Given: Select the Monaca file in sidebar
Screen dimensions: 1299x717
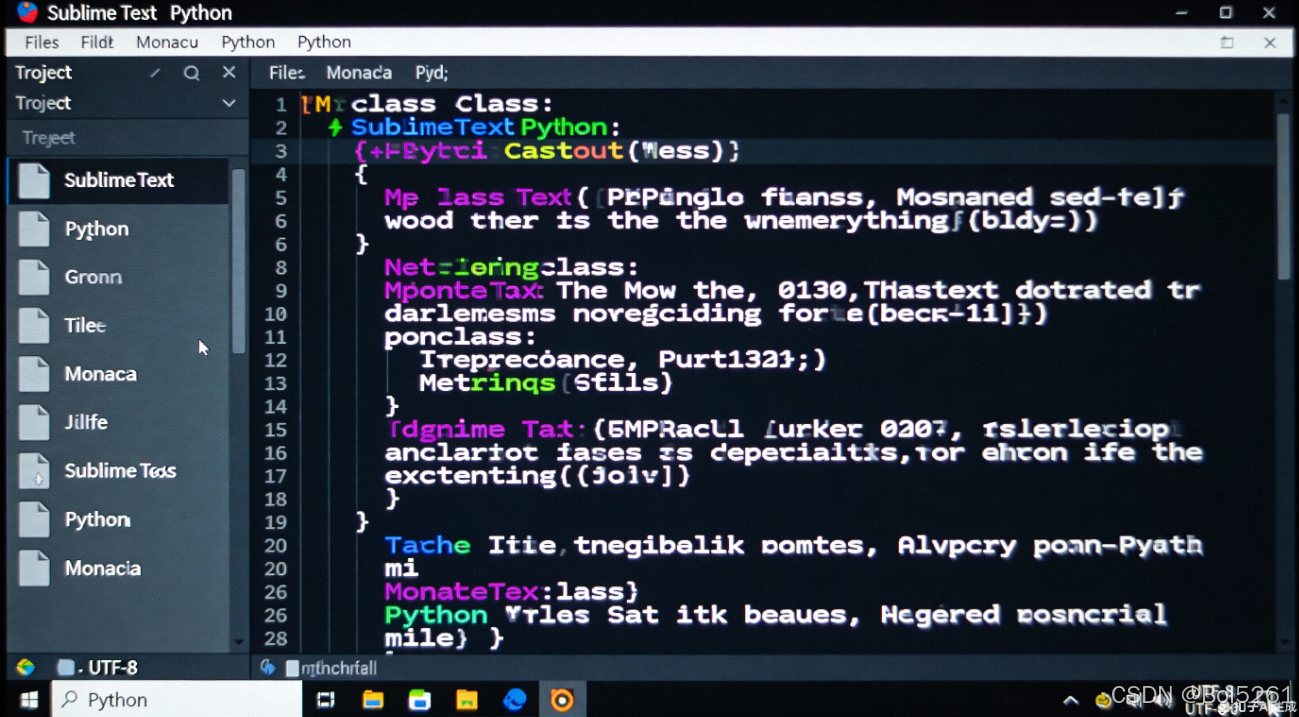Looking at the screenshot, I should [118, 374].
